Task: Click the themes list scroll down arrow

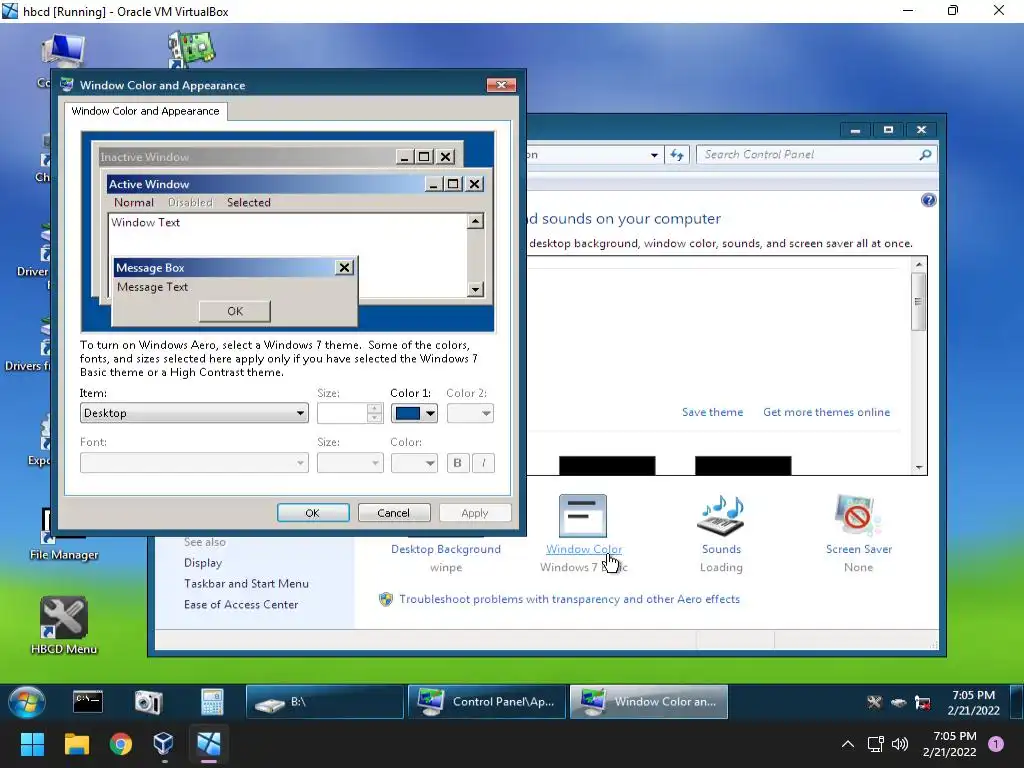Action: click(x=918, y=468)
